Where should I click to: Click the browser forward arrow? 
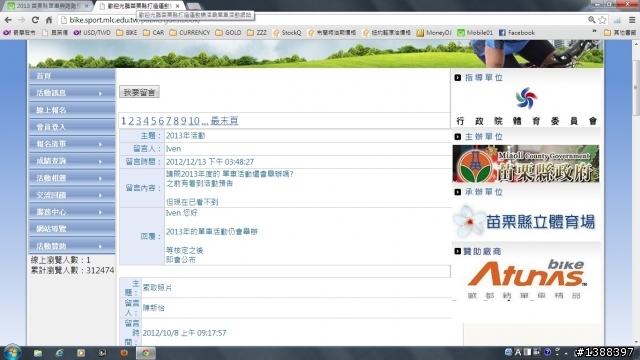coord(22,20)
